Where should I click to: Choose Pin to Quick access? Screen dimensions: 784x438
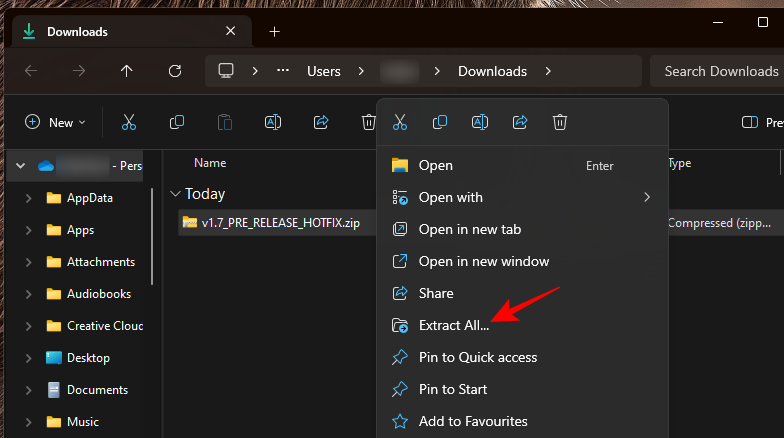click(478, 357)
